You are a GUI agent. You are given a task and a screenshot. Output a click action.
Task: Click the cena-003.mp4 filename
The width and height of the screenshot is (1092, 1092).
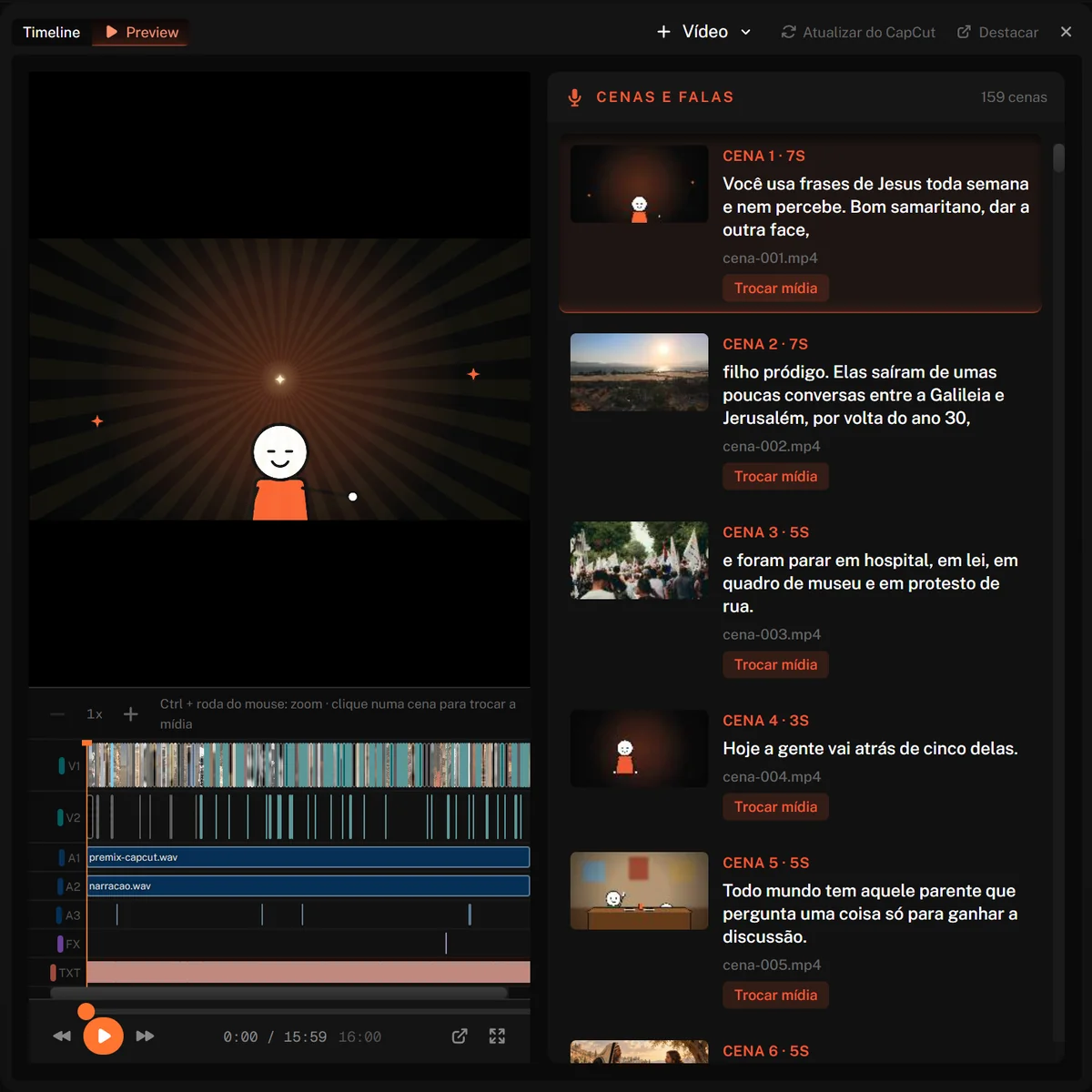coord(772,634)
